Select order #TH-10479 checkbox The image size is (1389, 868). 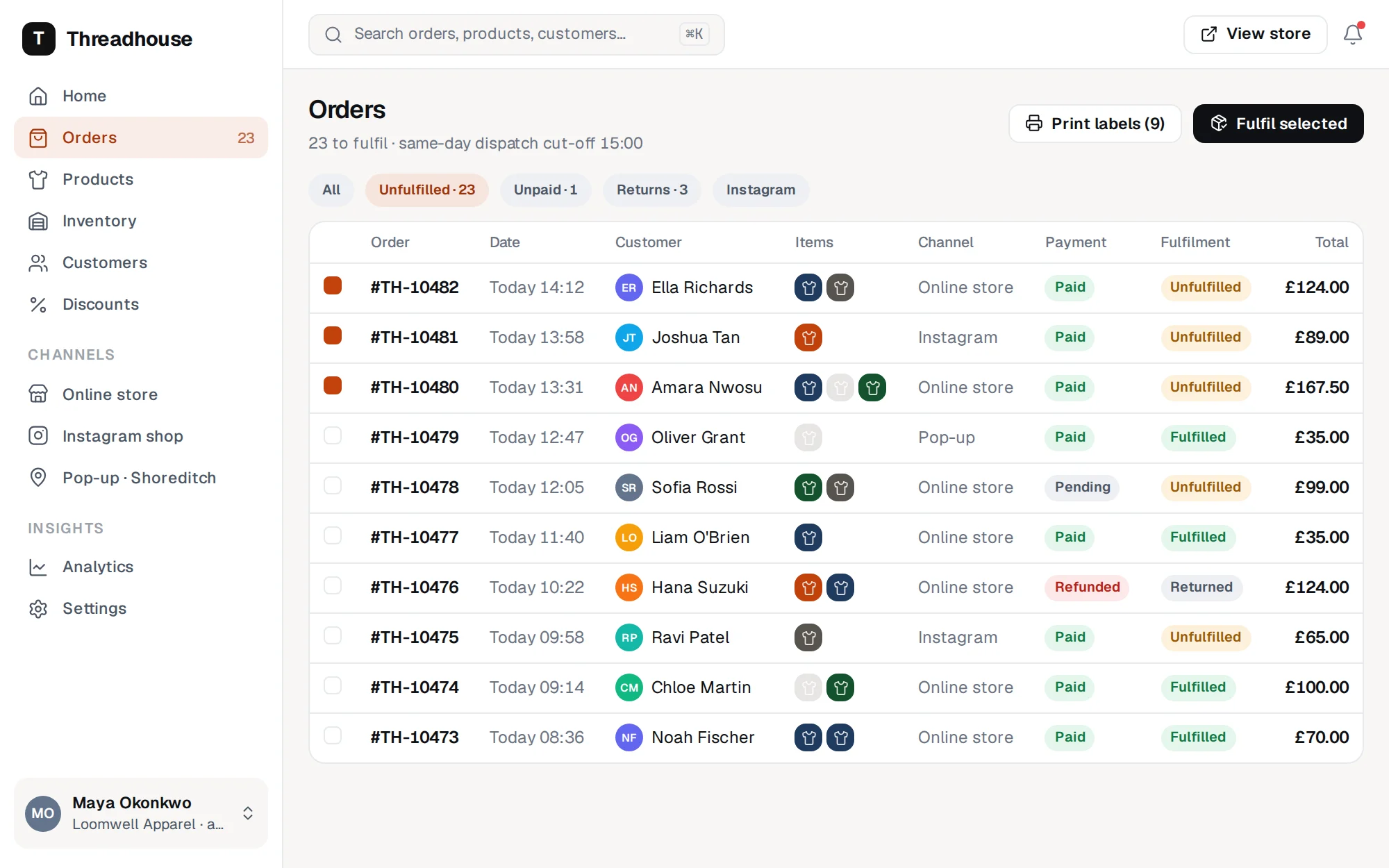[x=333, y=435]
